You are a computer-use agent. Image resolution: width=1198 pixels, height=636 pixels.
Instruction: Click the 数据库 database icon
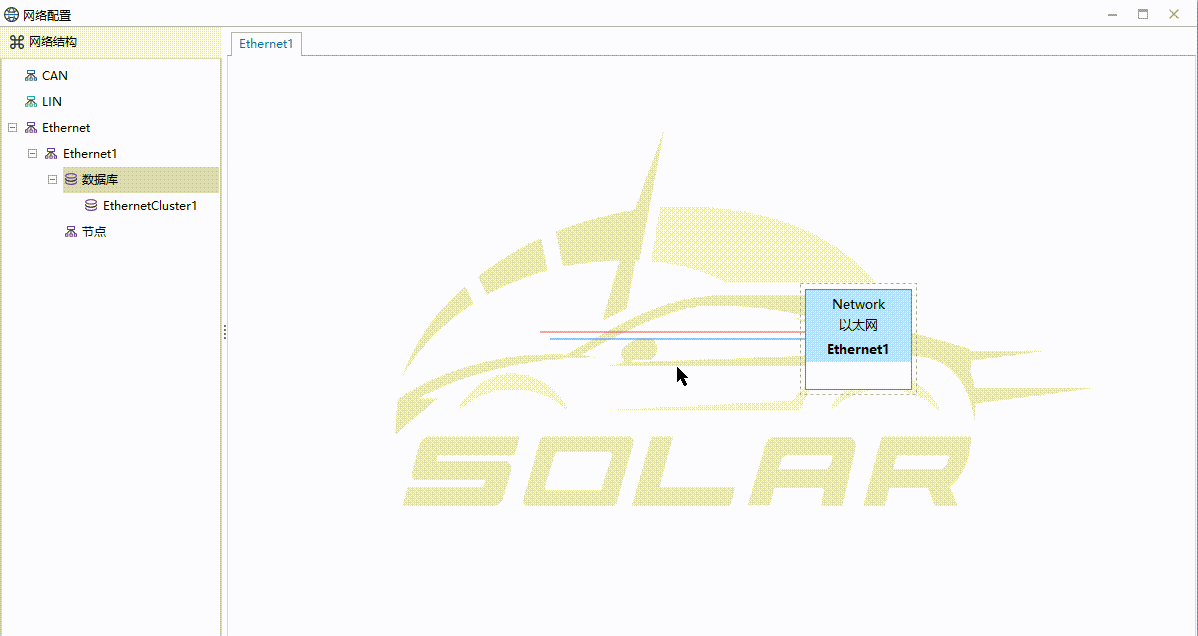pyautogui.click(x=71, y=180)
